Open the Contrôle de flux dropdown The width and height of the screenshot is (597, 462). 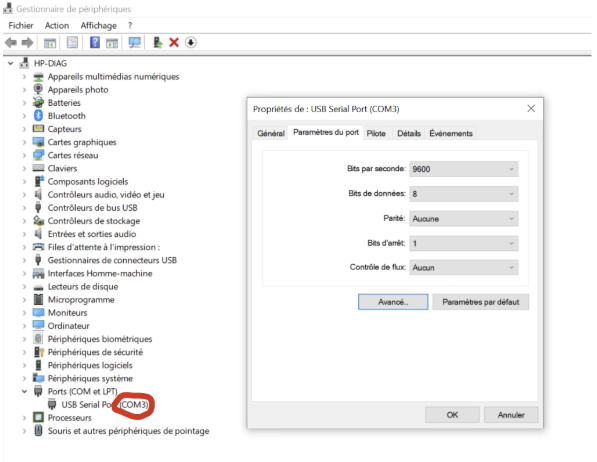[x=463, y=267]
